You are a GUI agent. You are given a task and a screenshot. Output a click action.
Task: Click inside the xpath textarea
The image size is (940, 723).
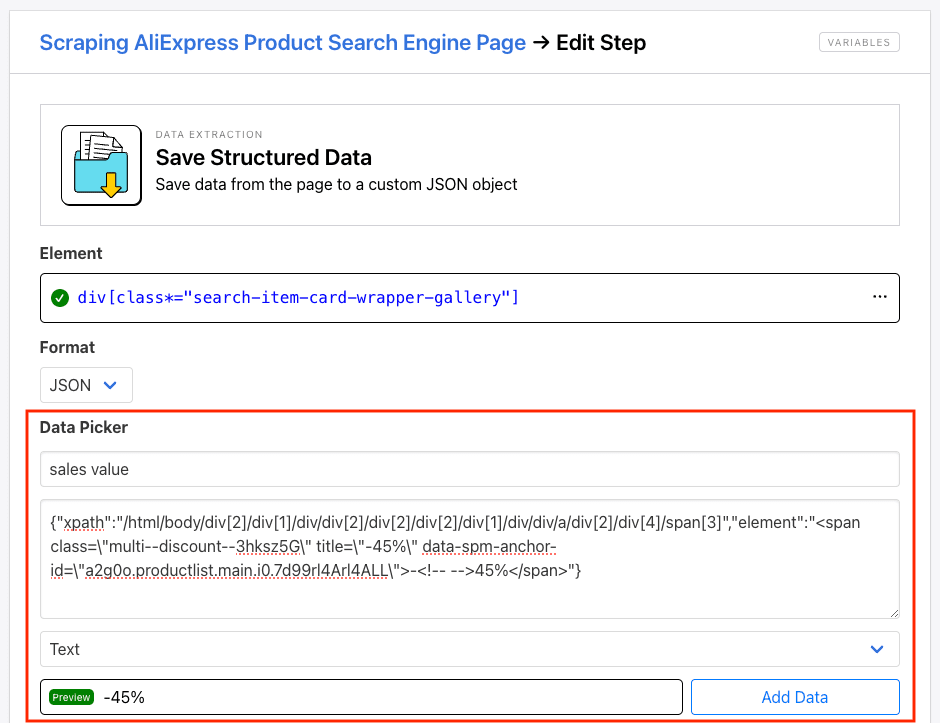coord(469,559)
